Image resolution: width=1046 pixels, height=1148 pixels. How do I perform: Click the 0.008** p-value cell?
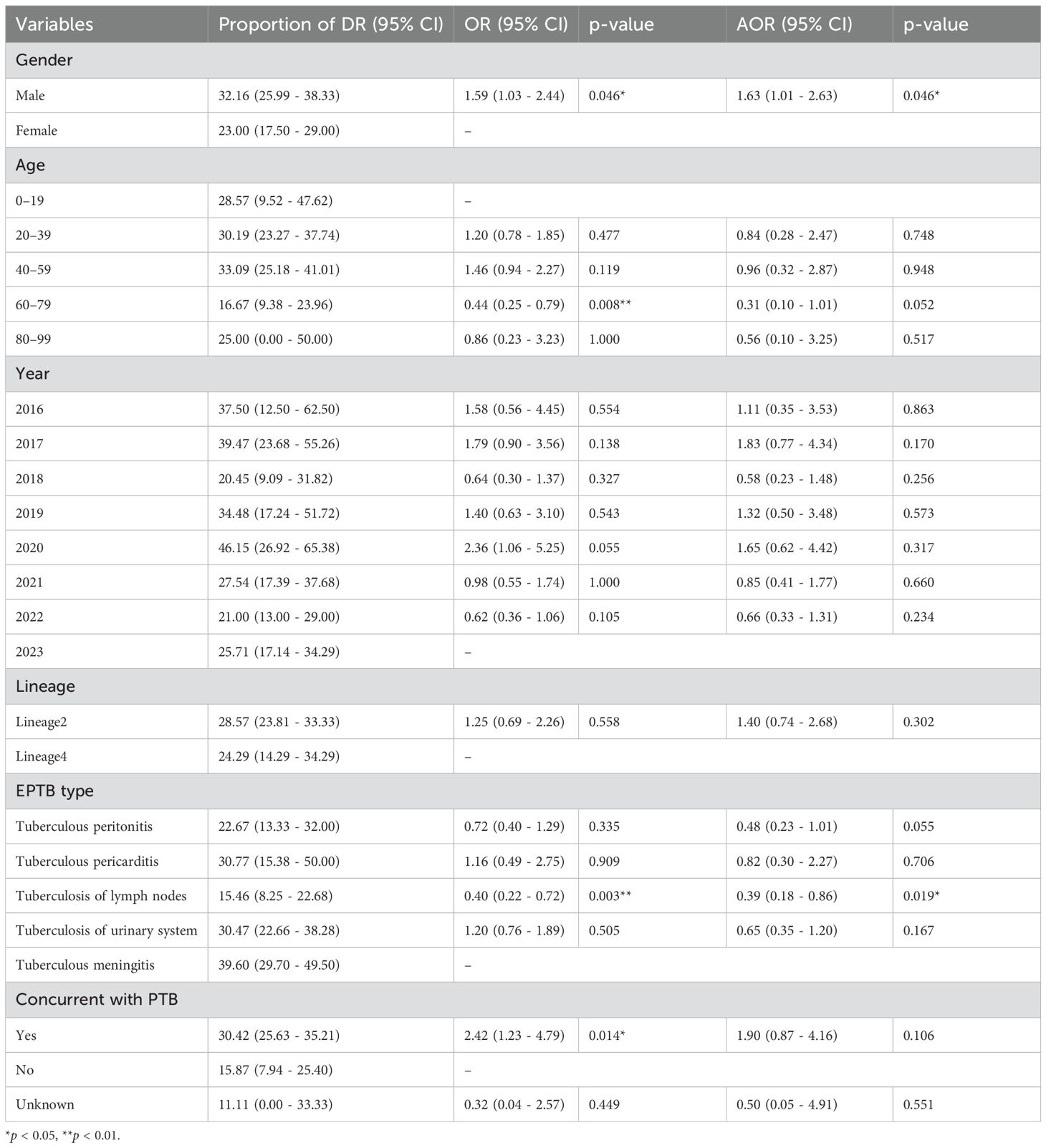[610, 304]
